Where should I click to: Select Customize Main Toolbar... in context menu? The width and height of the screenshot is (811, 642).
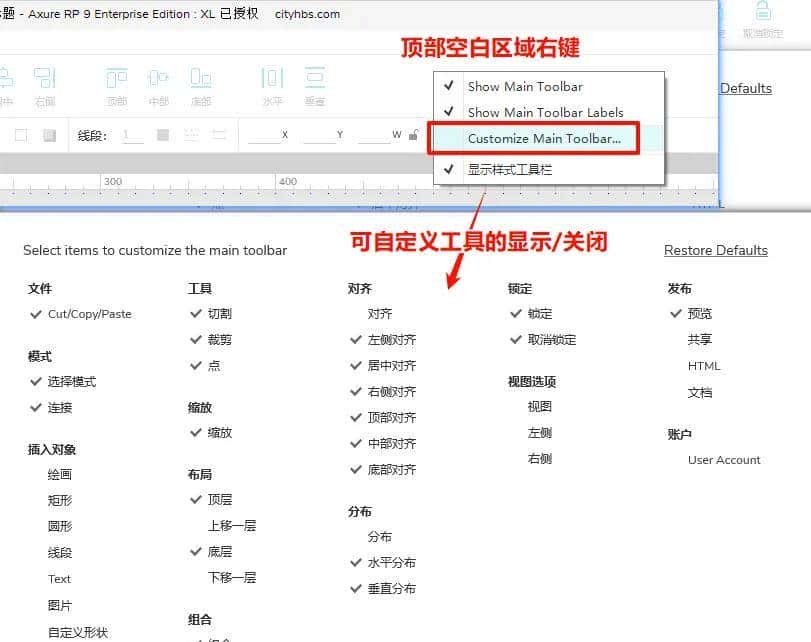tap(544, 139)
